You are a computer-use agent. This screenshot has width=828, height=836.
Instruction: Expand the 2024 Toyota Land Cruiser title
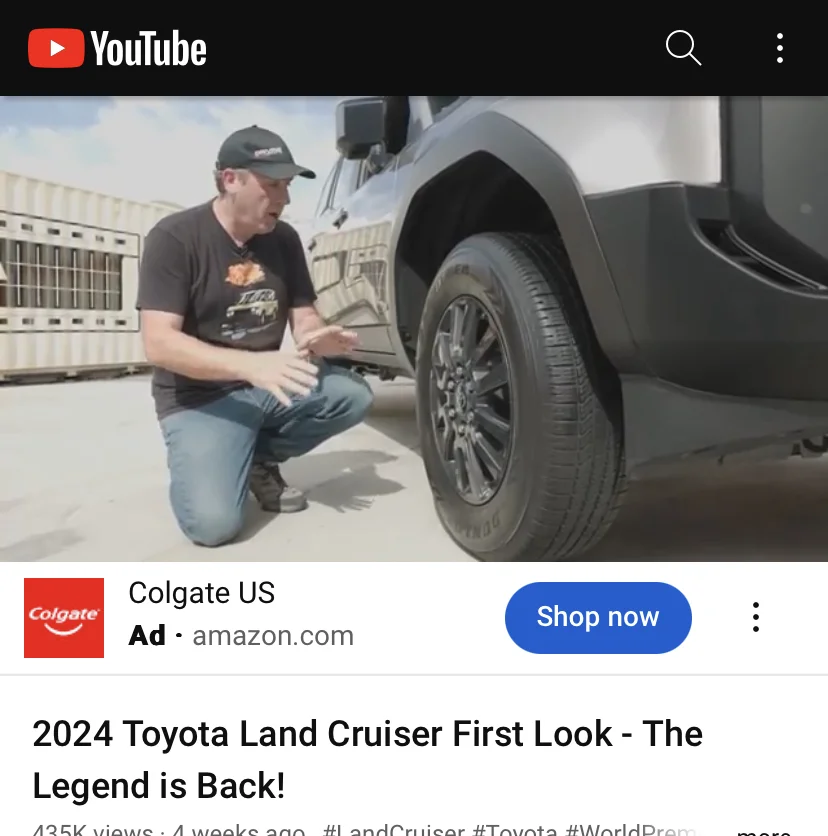point(367,759)
